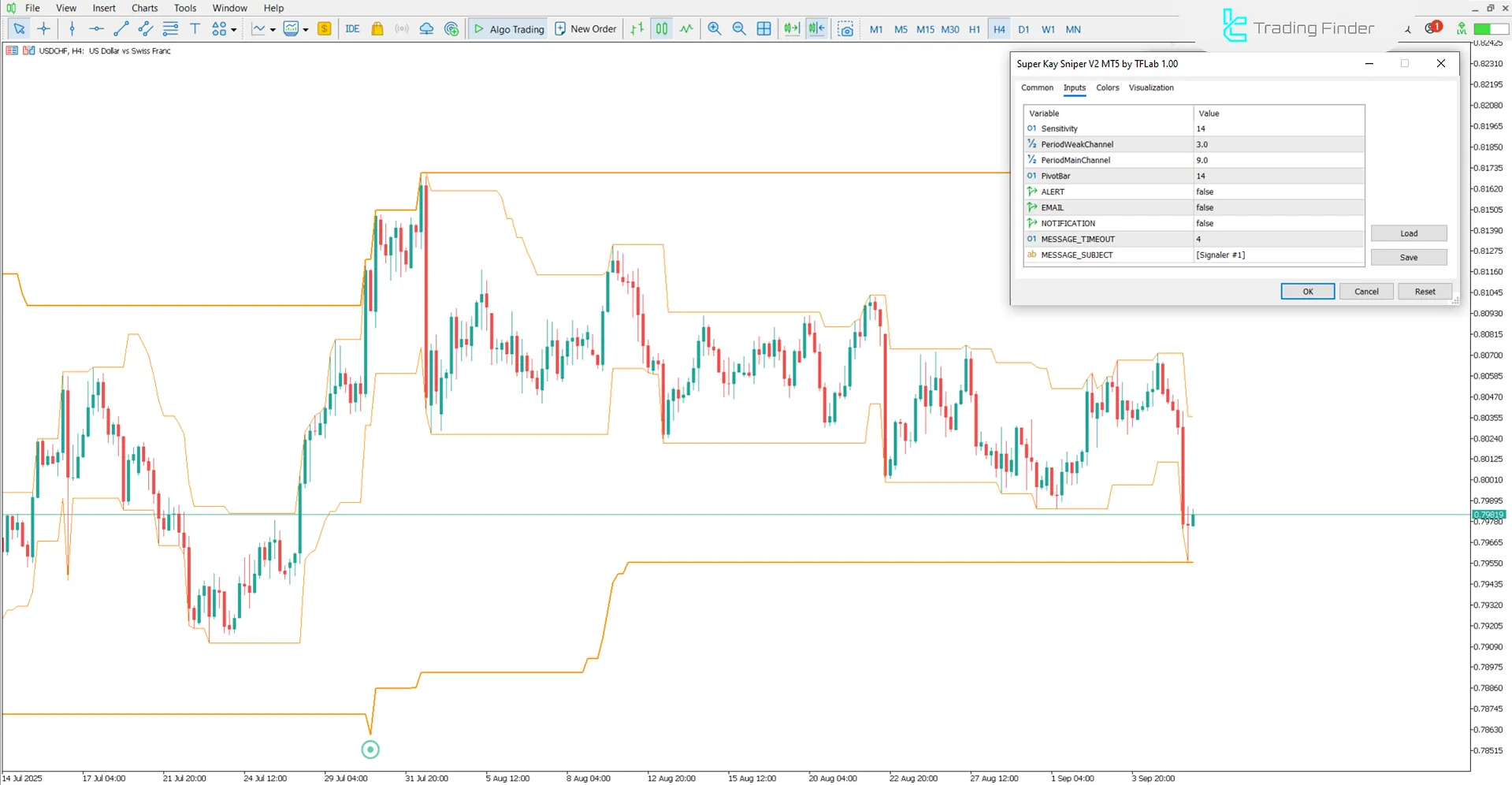The height and width of the screenshot is (785, 1512).
Task: Expand the chart templates dropdown arrow
Action: pos(306,30)
